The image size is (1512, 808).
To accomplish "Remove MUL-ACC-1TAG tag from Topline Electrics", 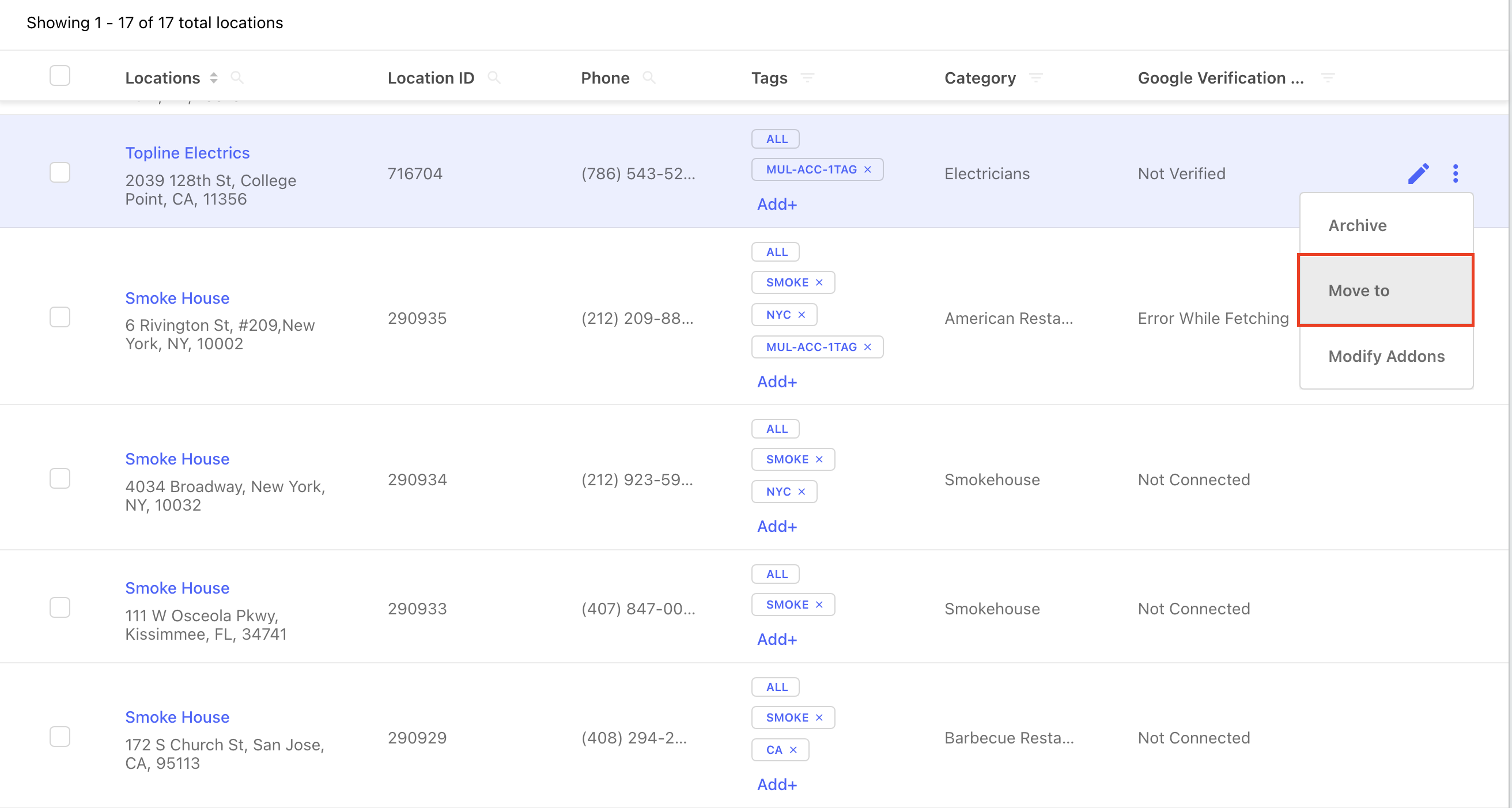I will (868, 169).
